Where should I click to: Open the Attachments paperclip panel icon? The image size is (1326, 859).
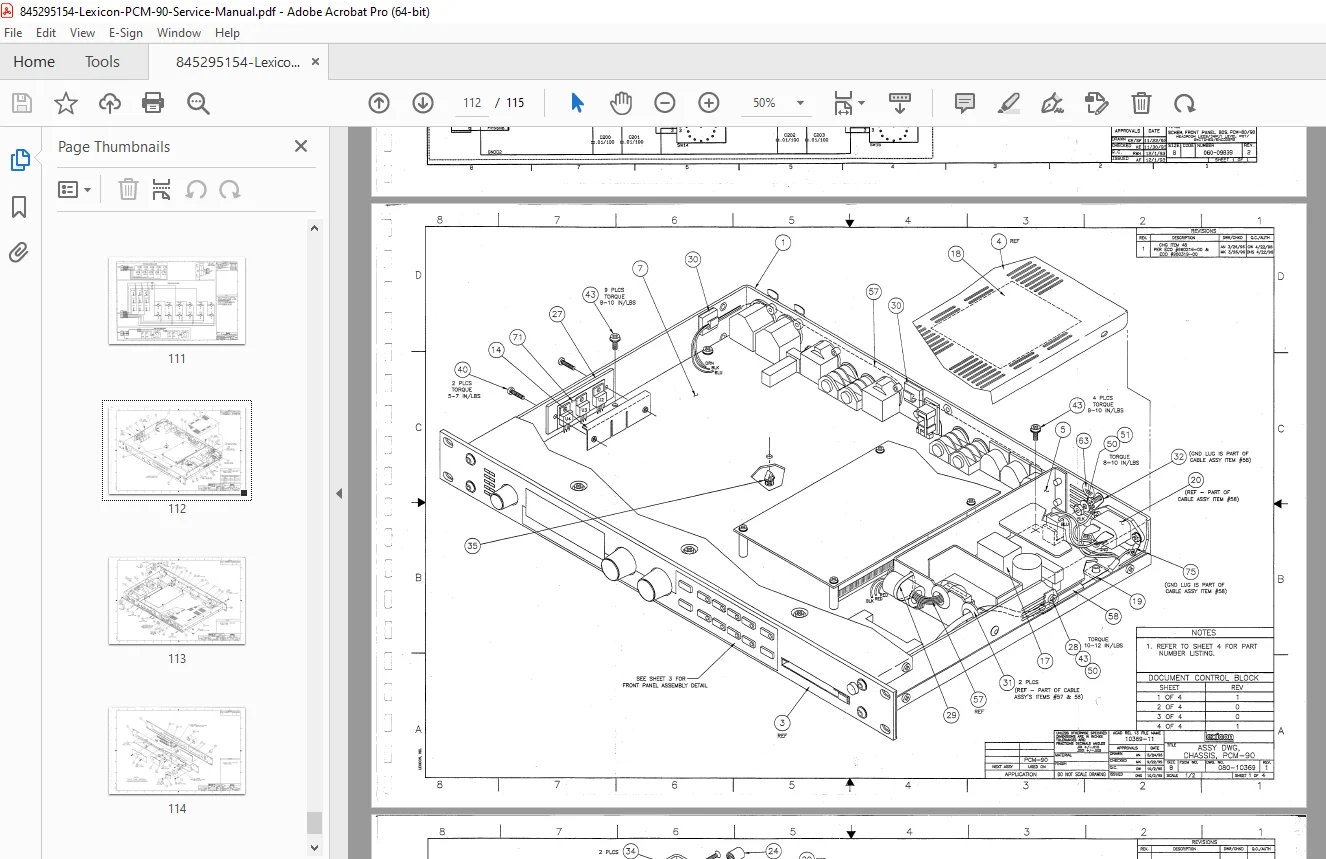(x=19, y=253)
